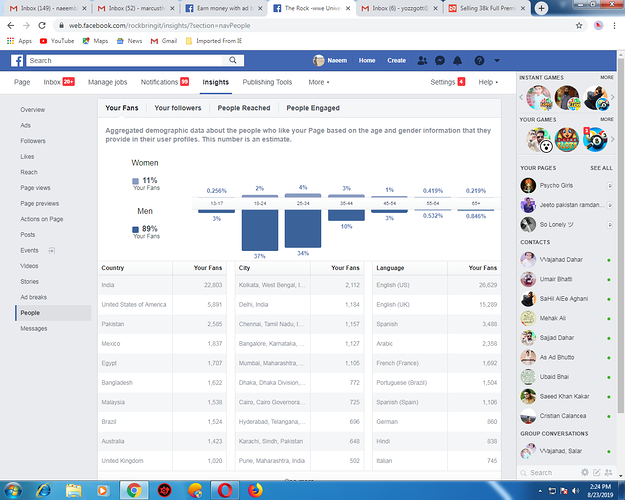Expand the More dropdown in page menu

tap(318, 82)
